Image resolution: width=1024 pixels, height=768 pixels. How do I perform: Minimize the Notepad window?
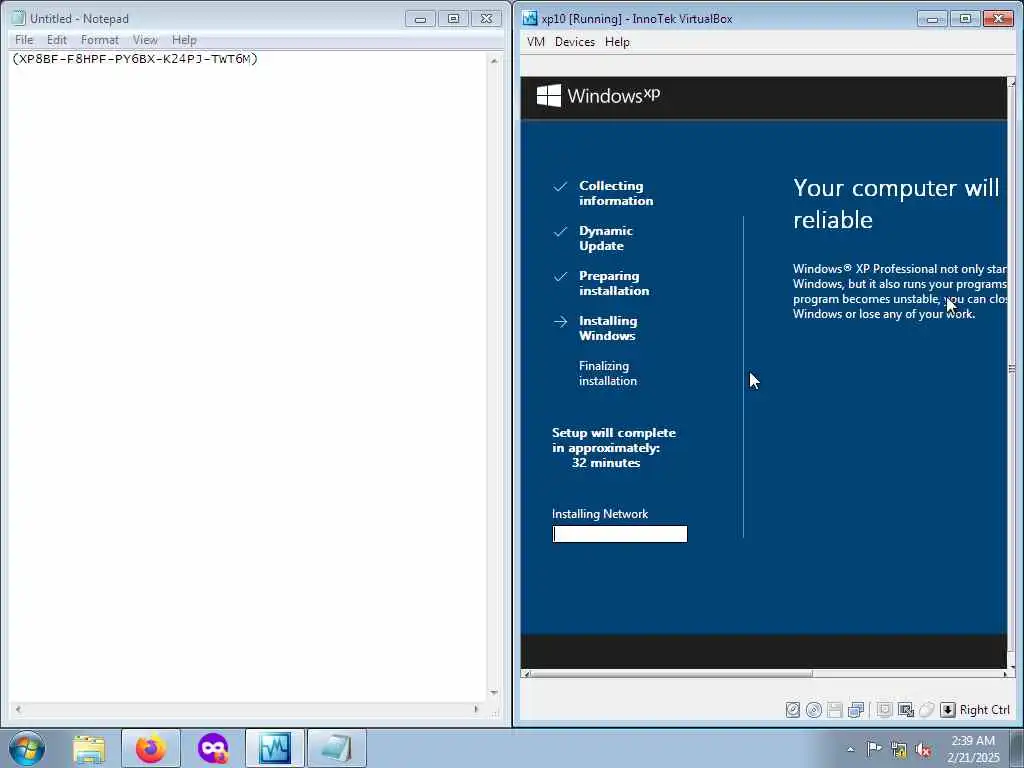click(x=420, y=19)
